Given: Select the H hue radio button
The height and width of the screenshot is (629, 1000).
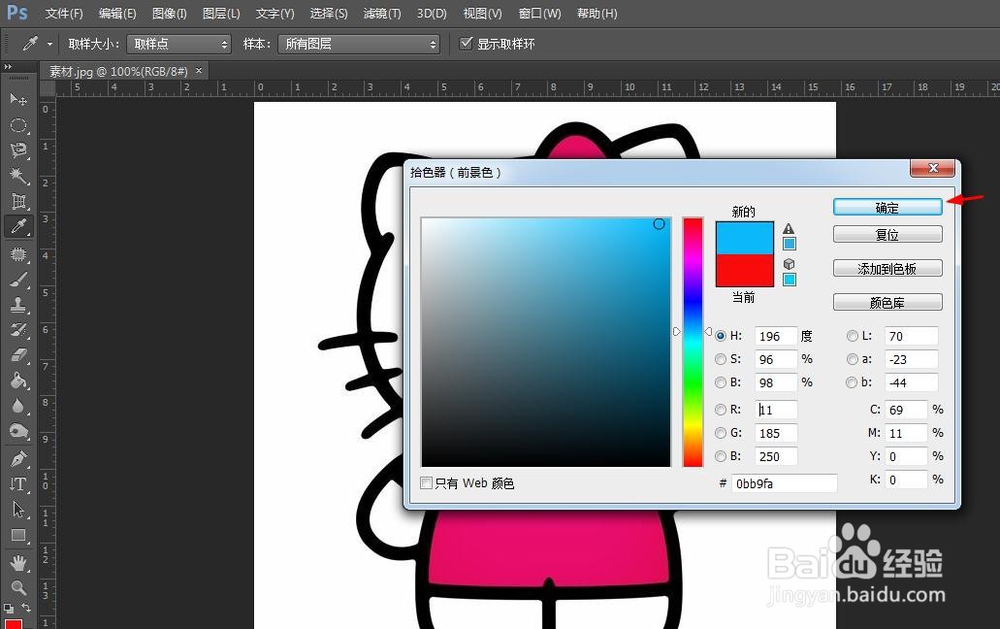Looking at the screenshot, I should point(721,336).
